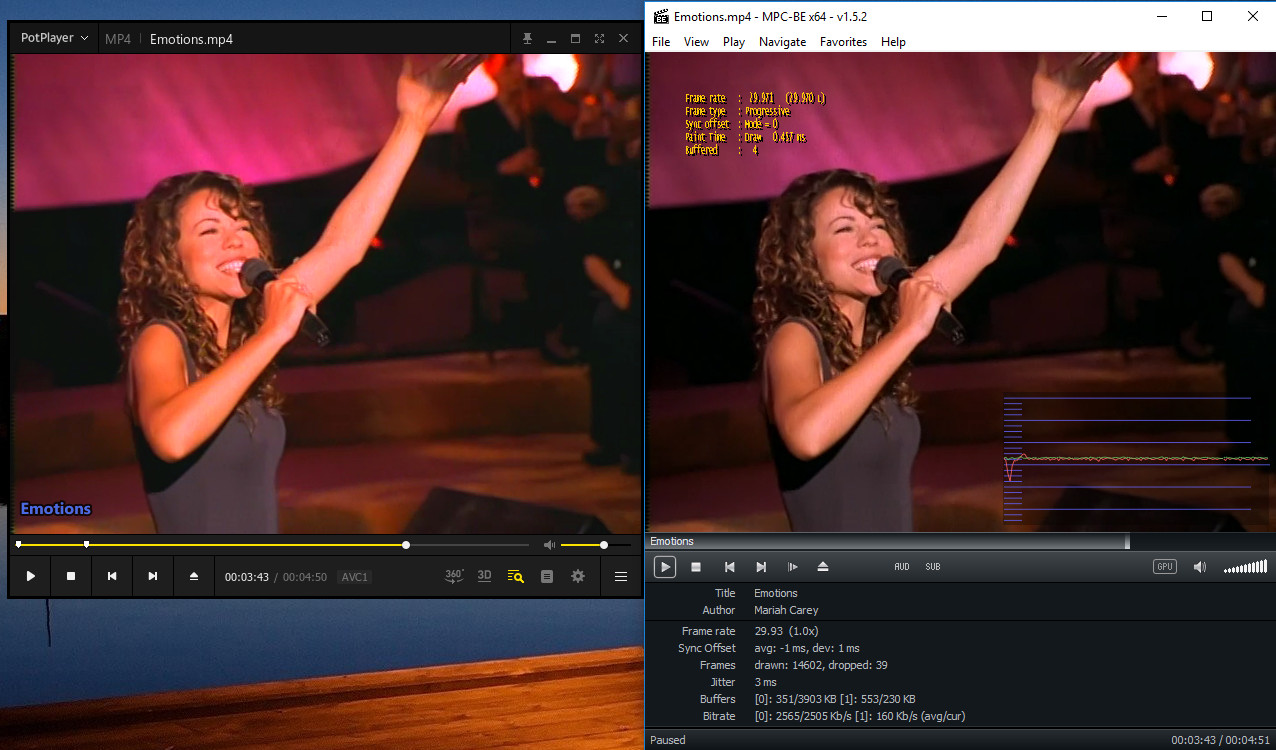This screenshot has width=1276, height=750.
Task: Click the Emotions.mp4 title in PotPlayer
Action: tap(191, 39)
